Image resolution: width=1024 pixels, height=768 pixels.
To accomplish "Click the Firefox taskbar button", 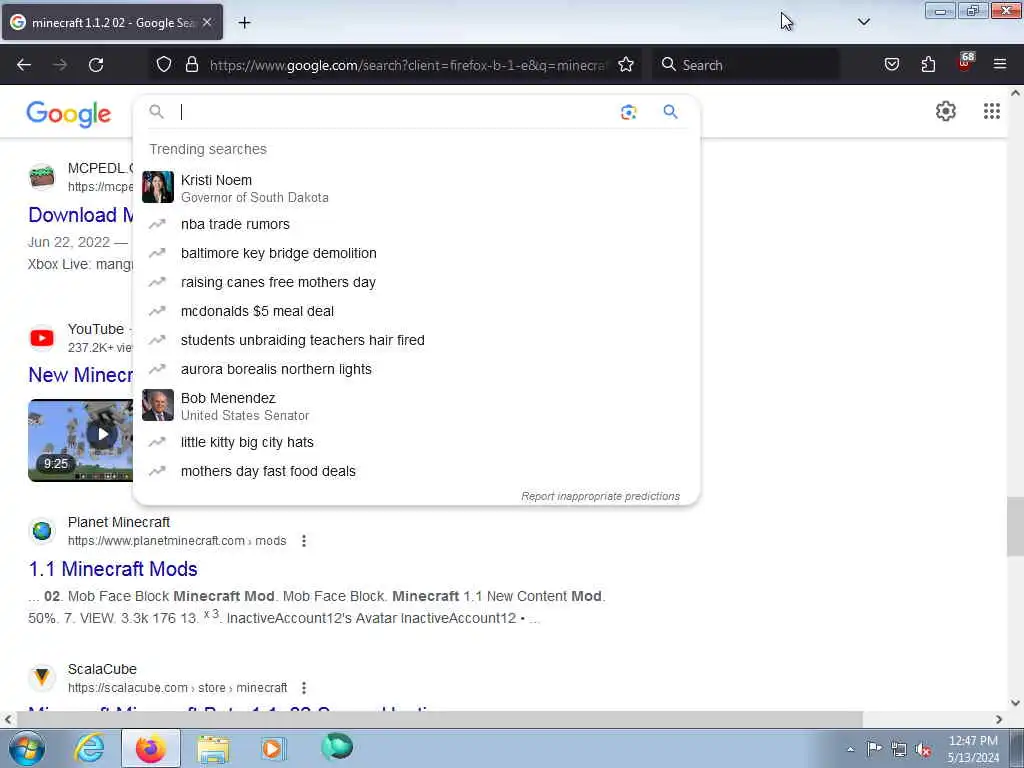I will (x=151, y=748).
